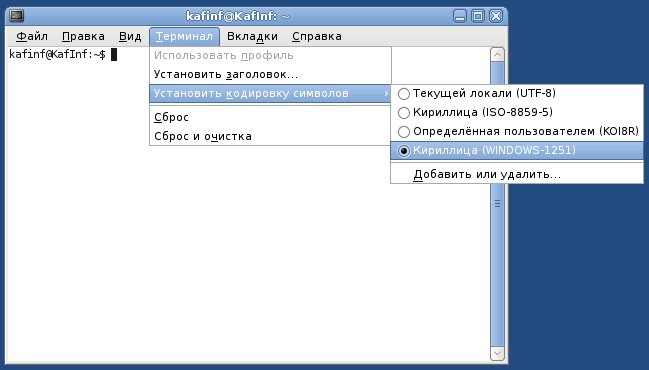Click the terminal icon in the title bar
Viewport: 649px width, 370px height.
point(17,16)
